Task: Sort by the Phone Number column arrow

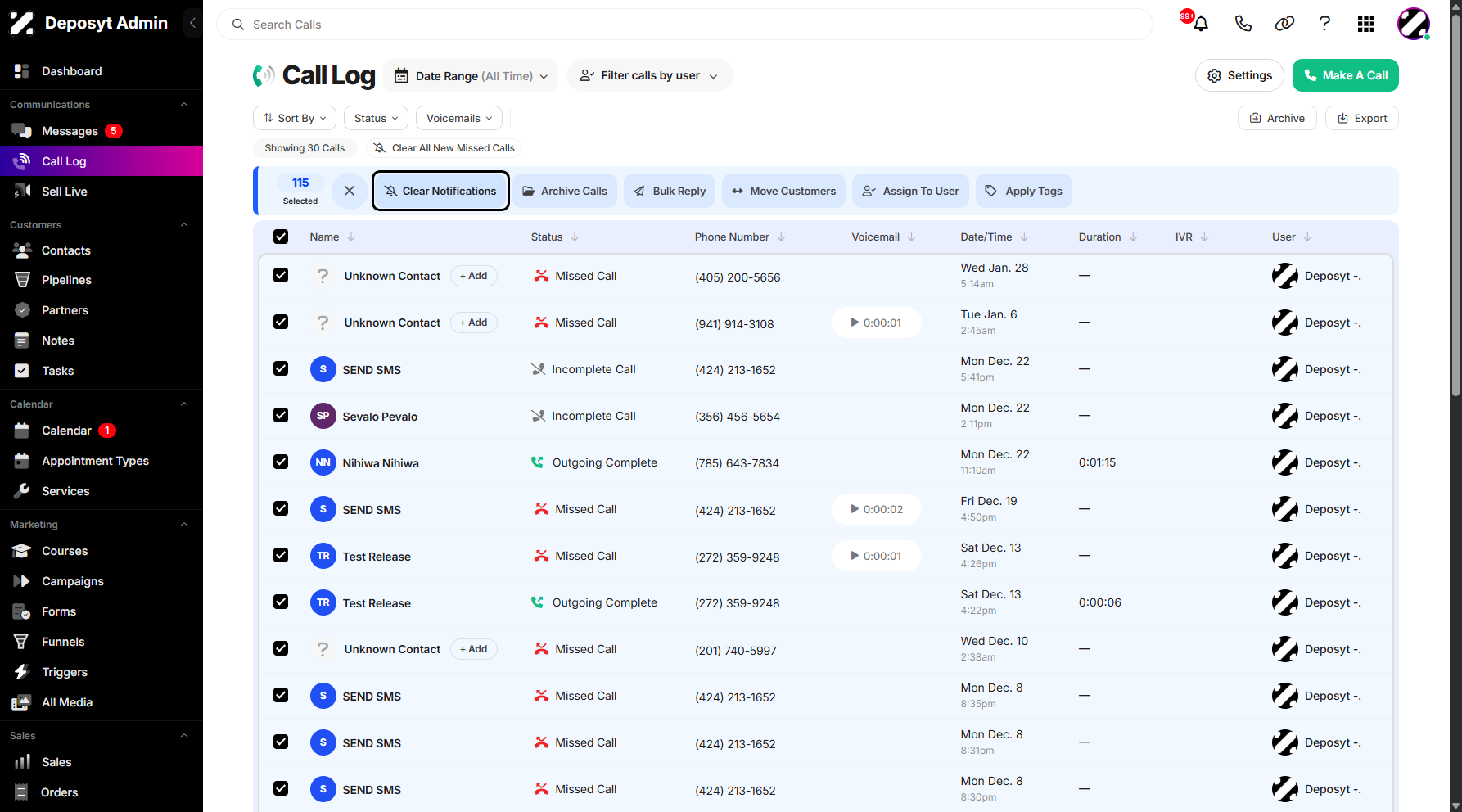Action: point(781,237)
